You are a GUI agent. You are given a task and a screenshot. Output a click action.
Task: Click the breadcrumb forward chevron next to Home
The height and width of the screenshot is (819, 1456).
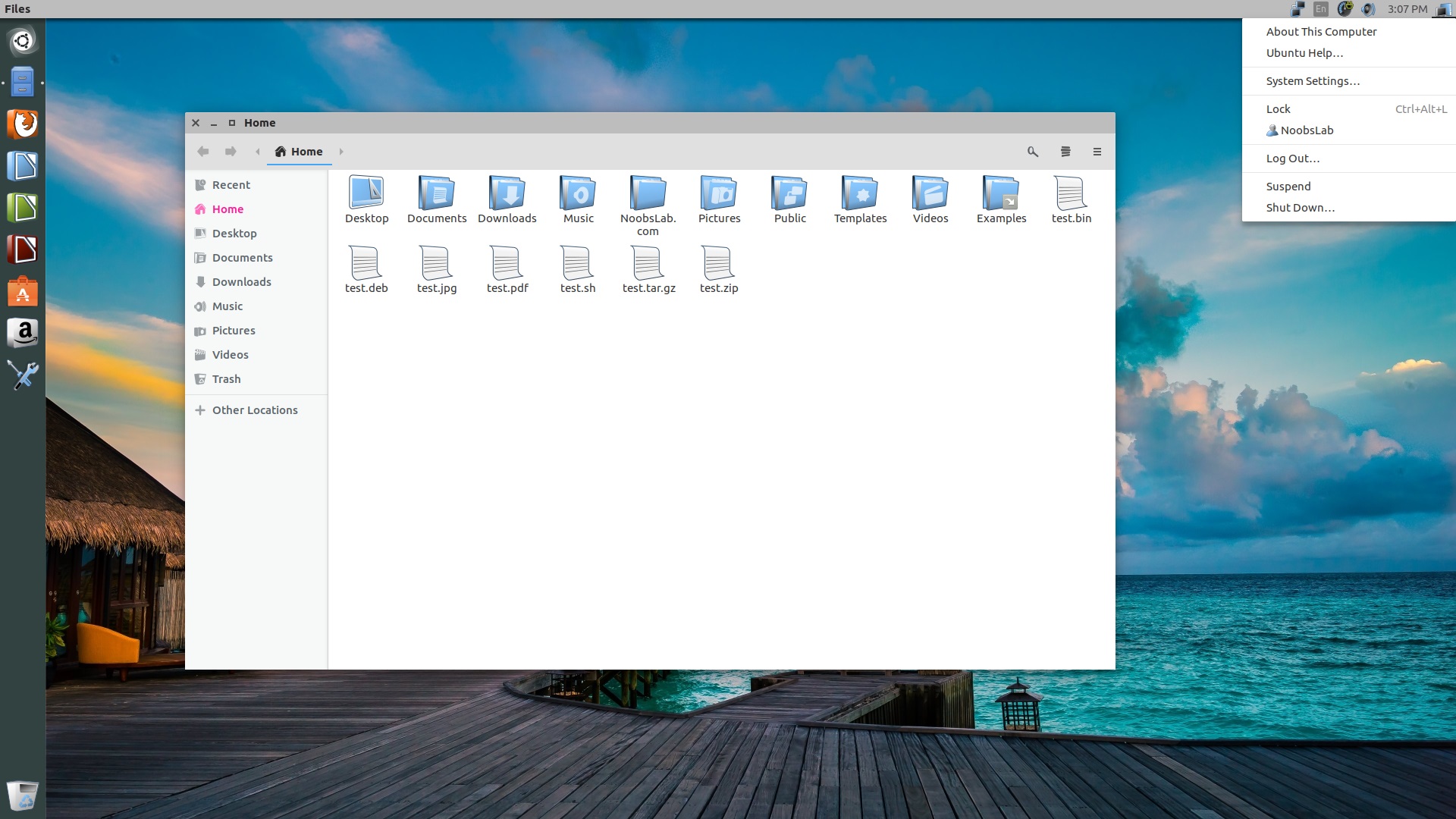pos(342,152)
